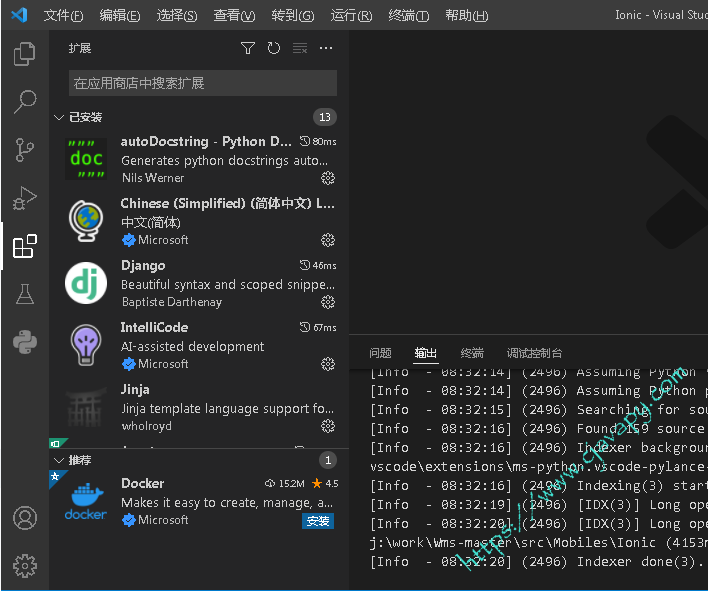
Task: Open manage gear for Chinese (Simplified) extension
Action: (328, 240)
